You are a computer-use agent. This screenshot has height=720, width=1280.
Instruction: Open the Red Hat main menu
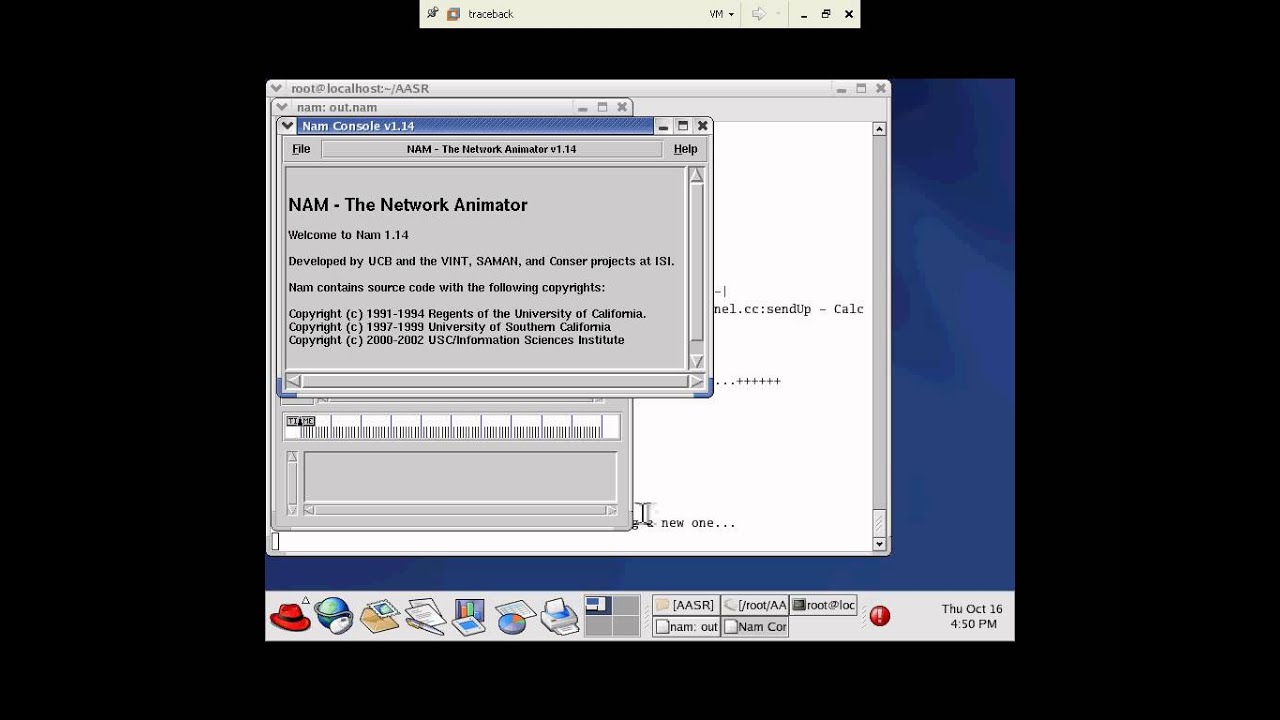[291, 616]
